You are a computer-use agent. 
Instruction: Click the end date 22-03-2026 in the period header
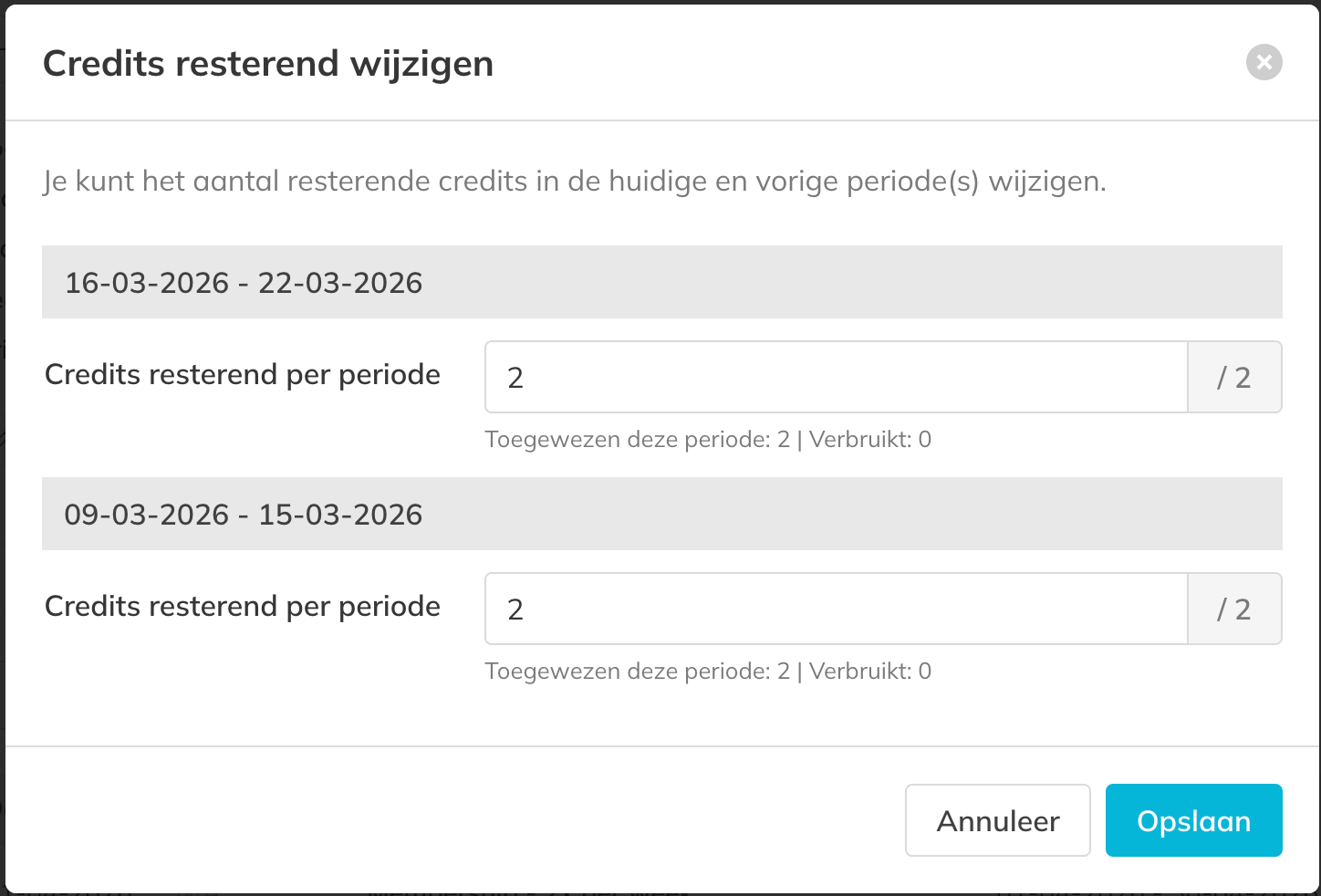tap(340, 283)
